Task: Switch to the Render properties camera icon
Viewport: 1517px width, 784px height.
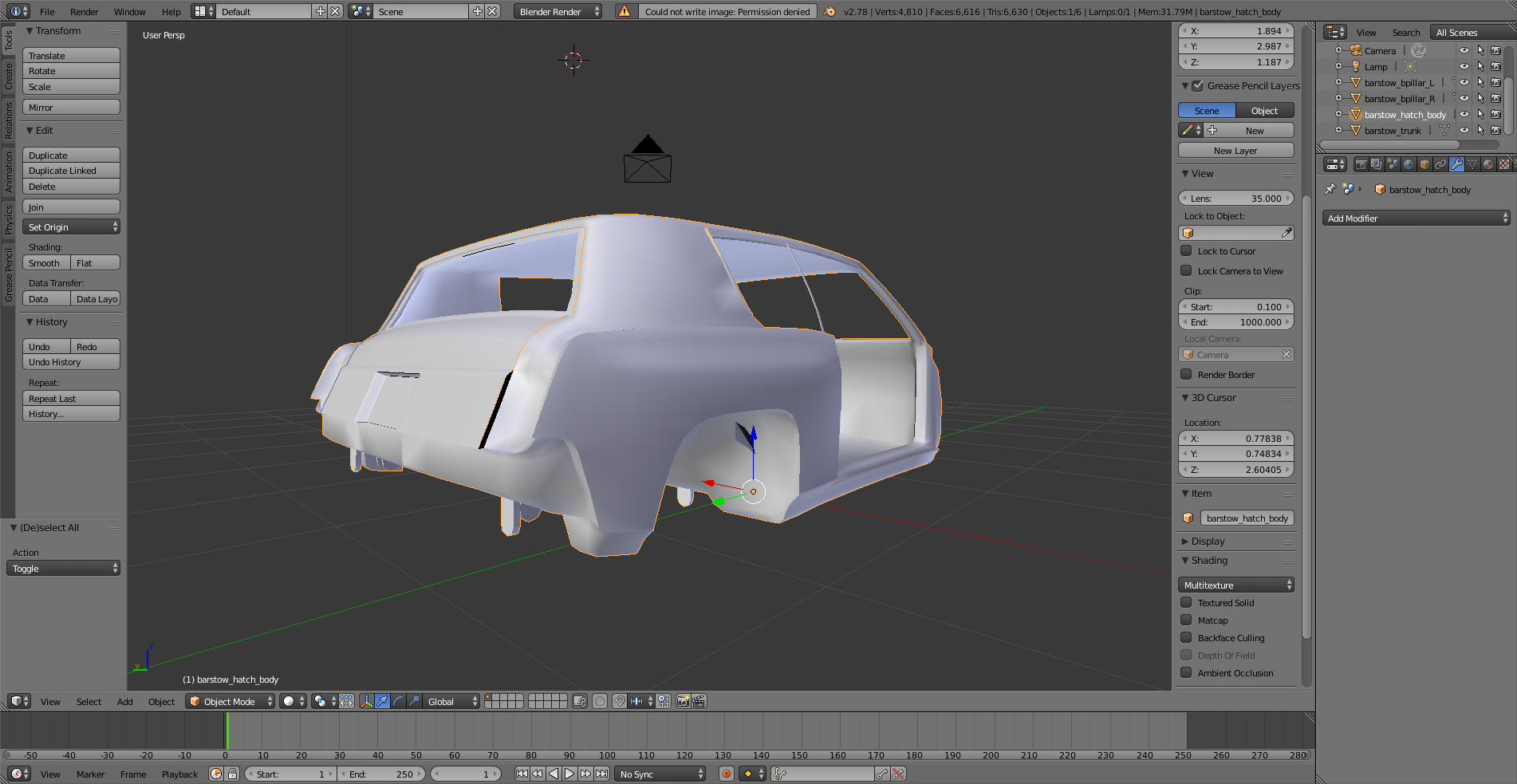Action: 1361,164
